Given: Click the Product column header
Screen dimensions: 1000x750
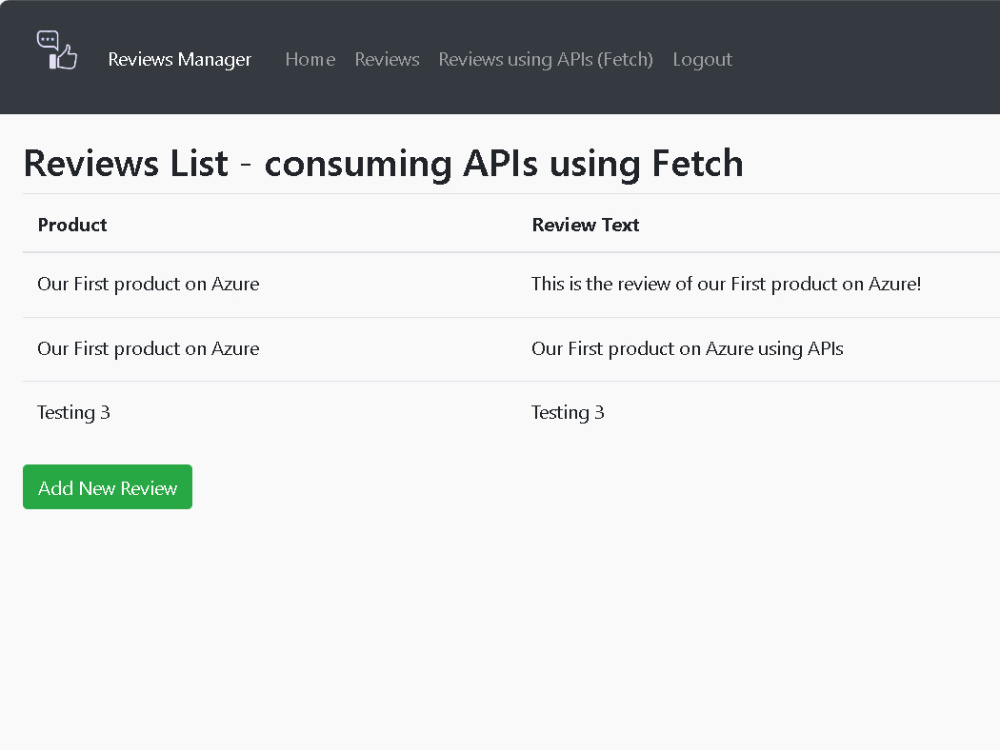Looking at the screenshot, I should click(72, 224).
